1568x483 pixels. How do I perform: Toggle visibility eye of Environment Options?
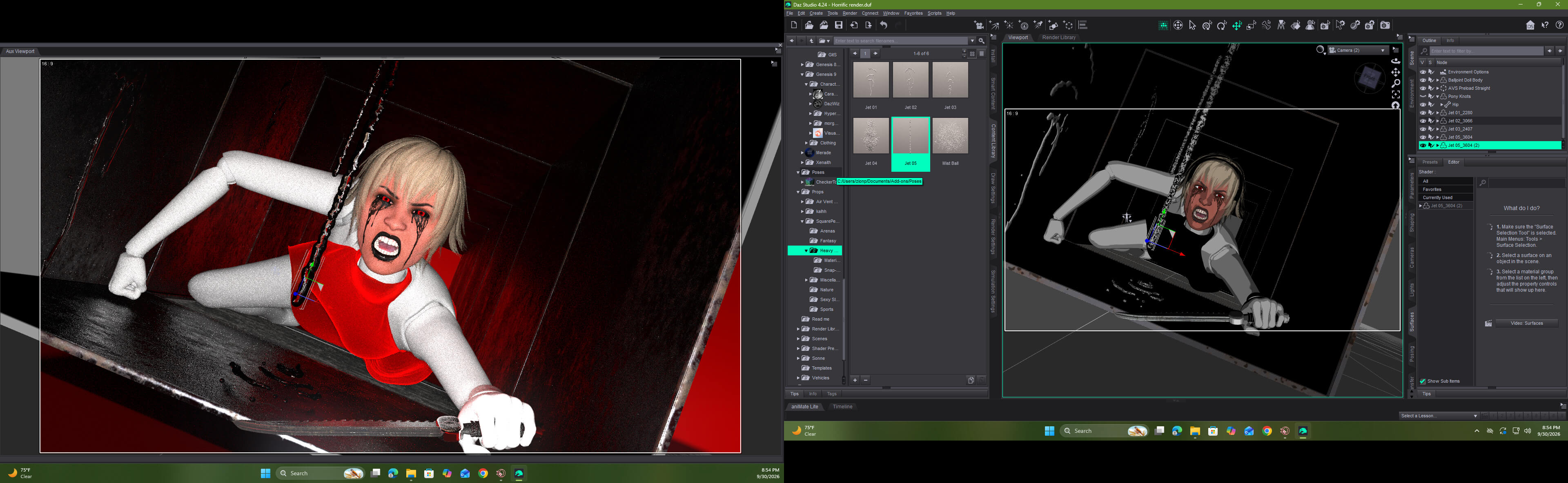(1423, 72)
